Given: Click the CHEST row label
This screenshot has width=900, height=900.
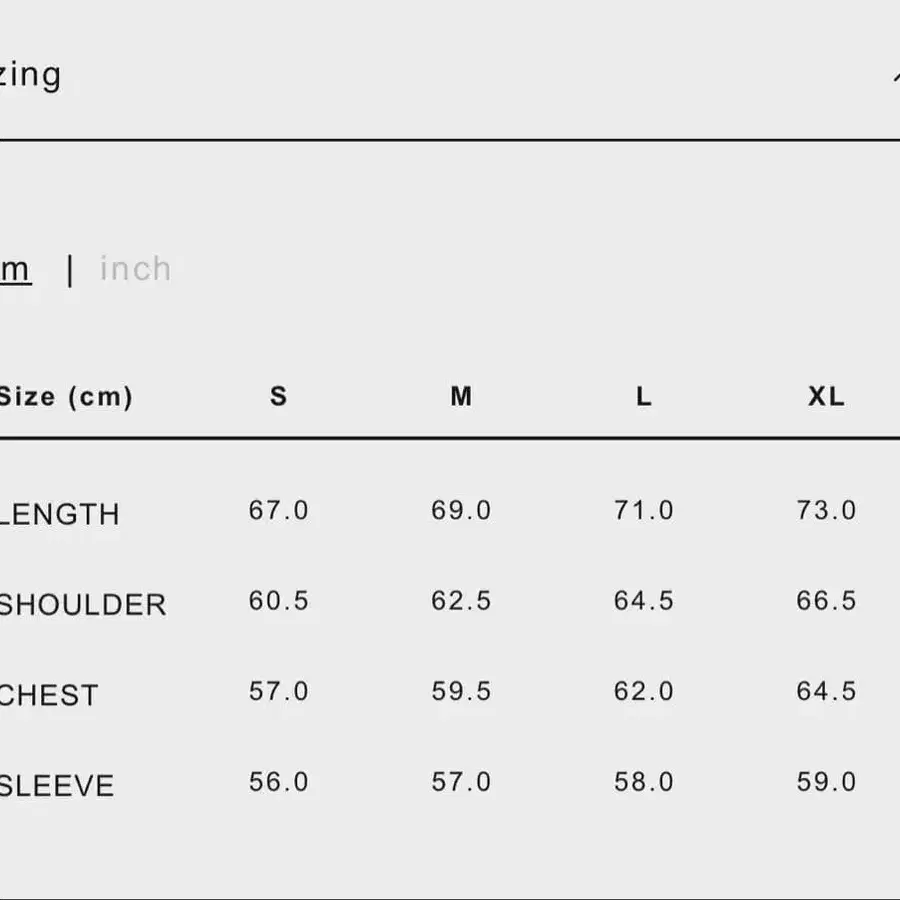Looking at the screenshot, I should [50, 695].
